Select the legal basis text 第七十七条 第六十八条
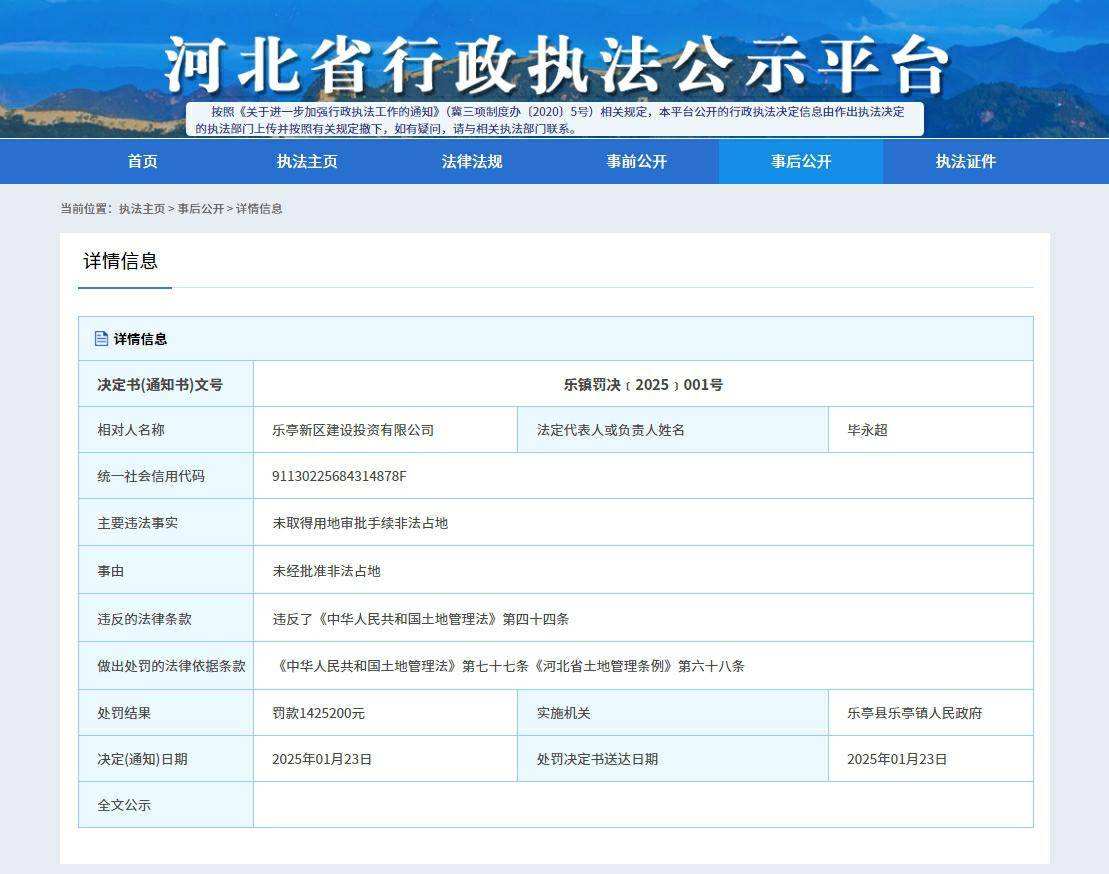The image size is (1109, 874). click(509, 665)
